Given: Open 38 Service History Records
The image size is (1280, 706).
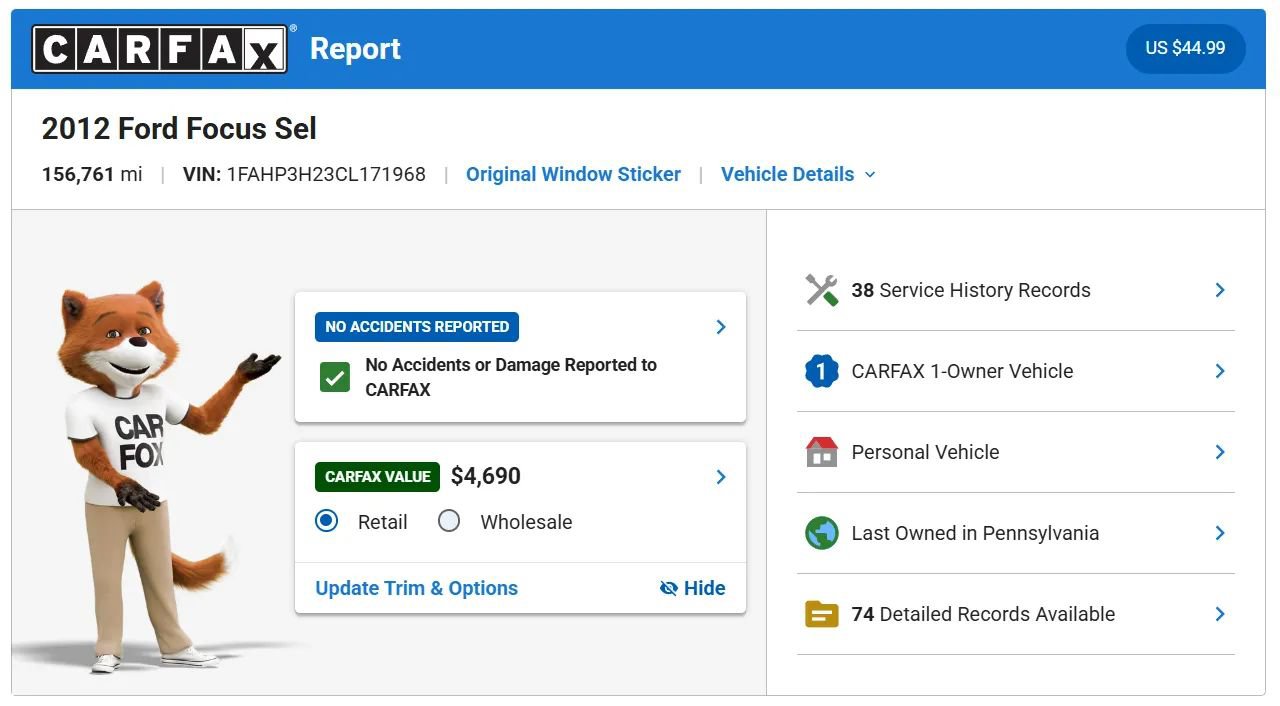Looking at the screenshot, I should tap(1016, 290).
